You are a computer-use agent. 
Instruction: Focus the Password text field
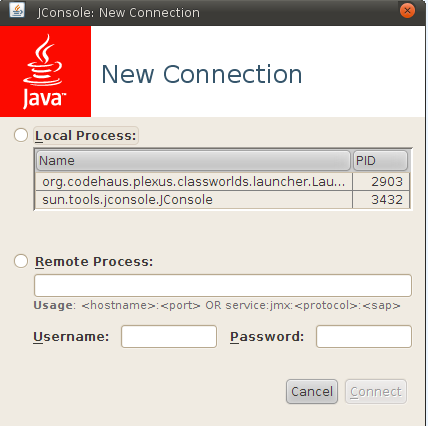[364, 337]
